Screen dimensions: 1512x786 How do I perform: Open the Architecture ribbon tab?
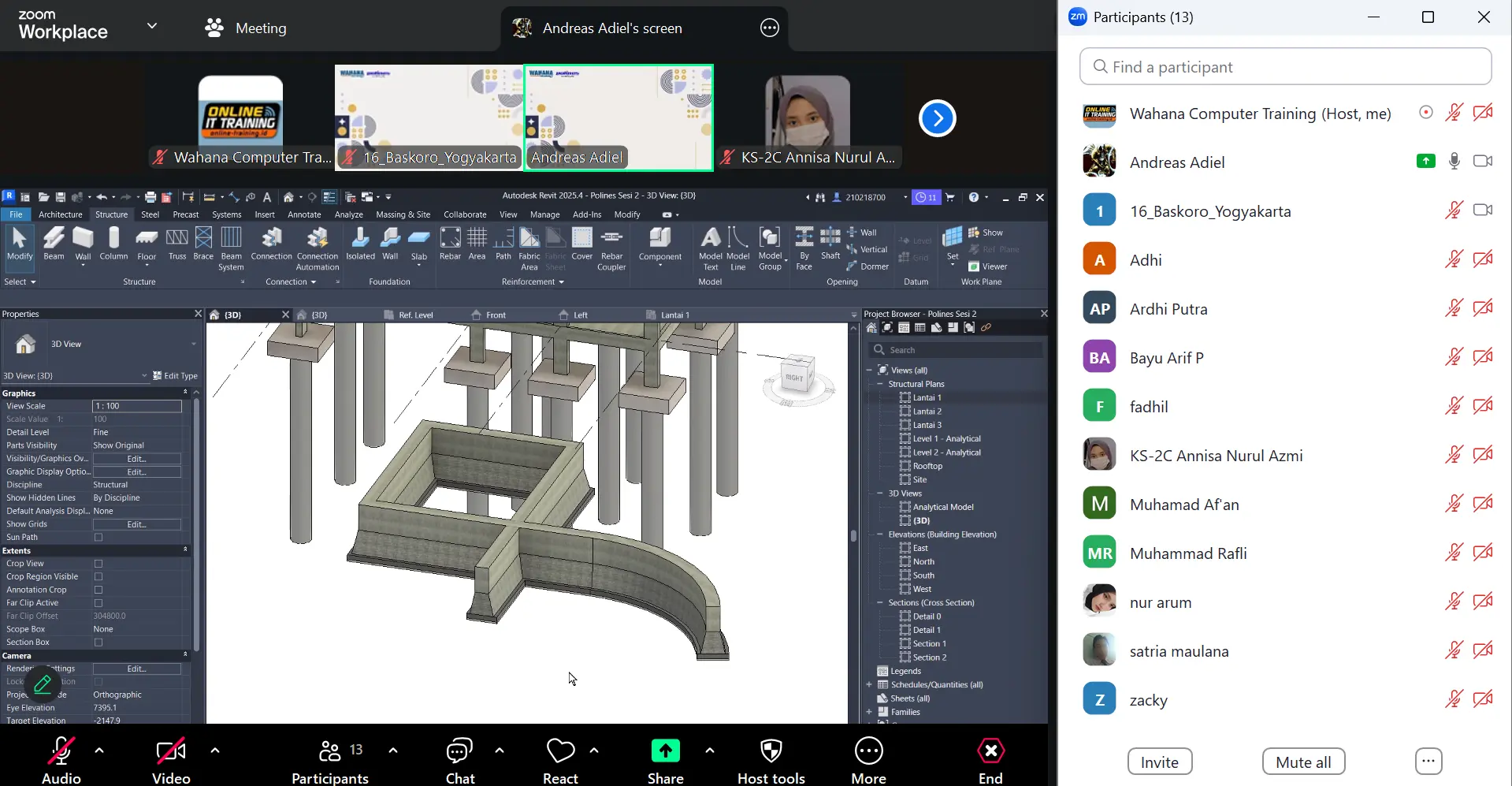61,214
